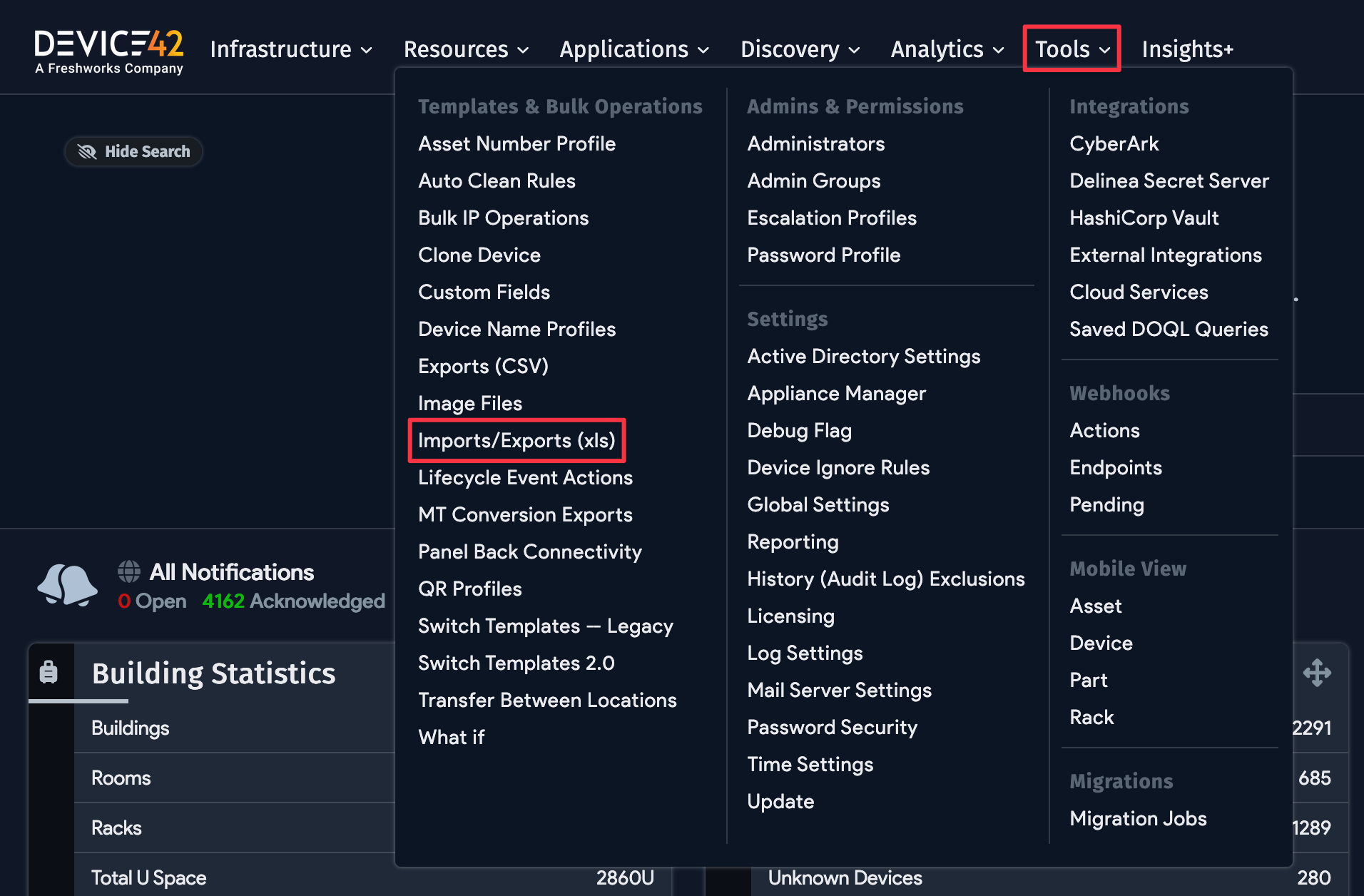Screen dimensions: 1364x896
Task: Open the Analytics dropdown
Action: [937, 49]
